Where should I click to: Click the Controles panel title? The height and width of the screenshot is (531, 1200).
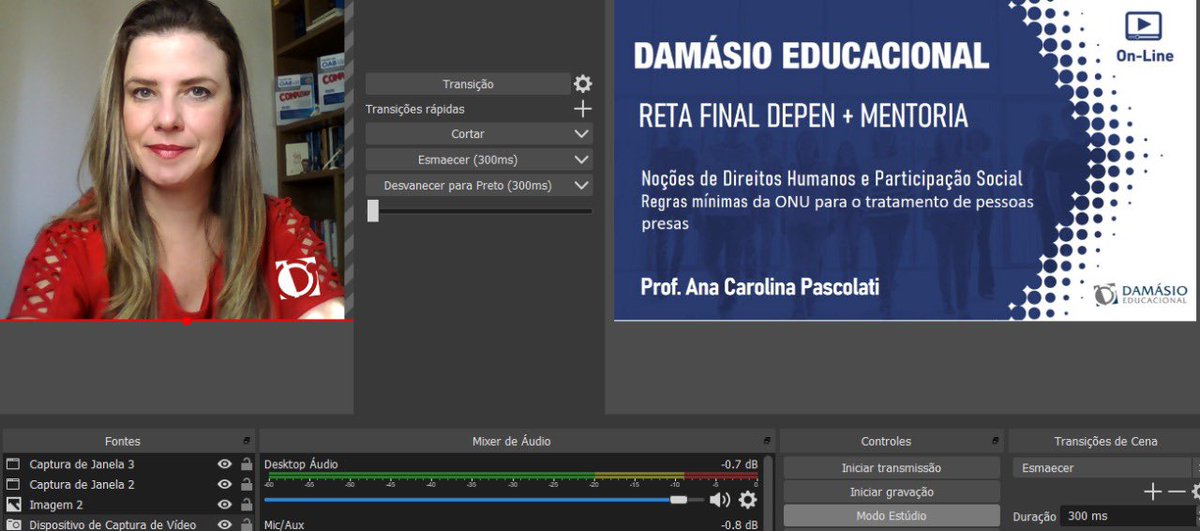(x=886, y=441)
